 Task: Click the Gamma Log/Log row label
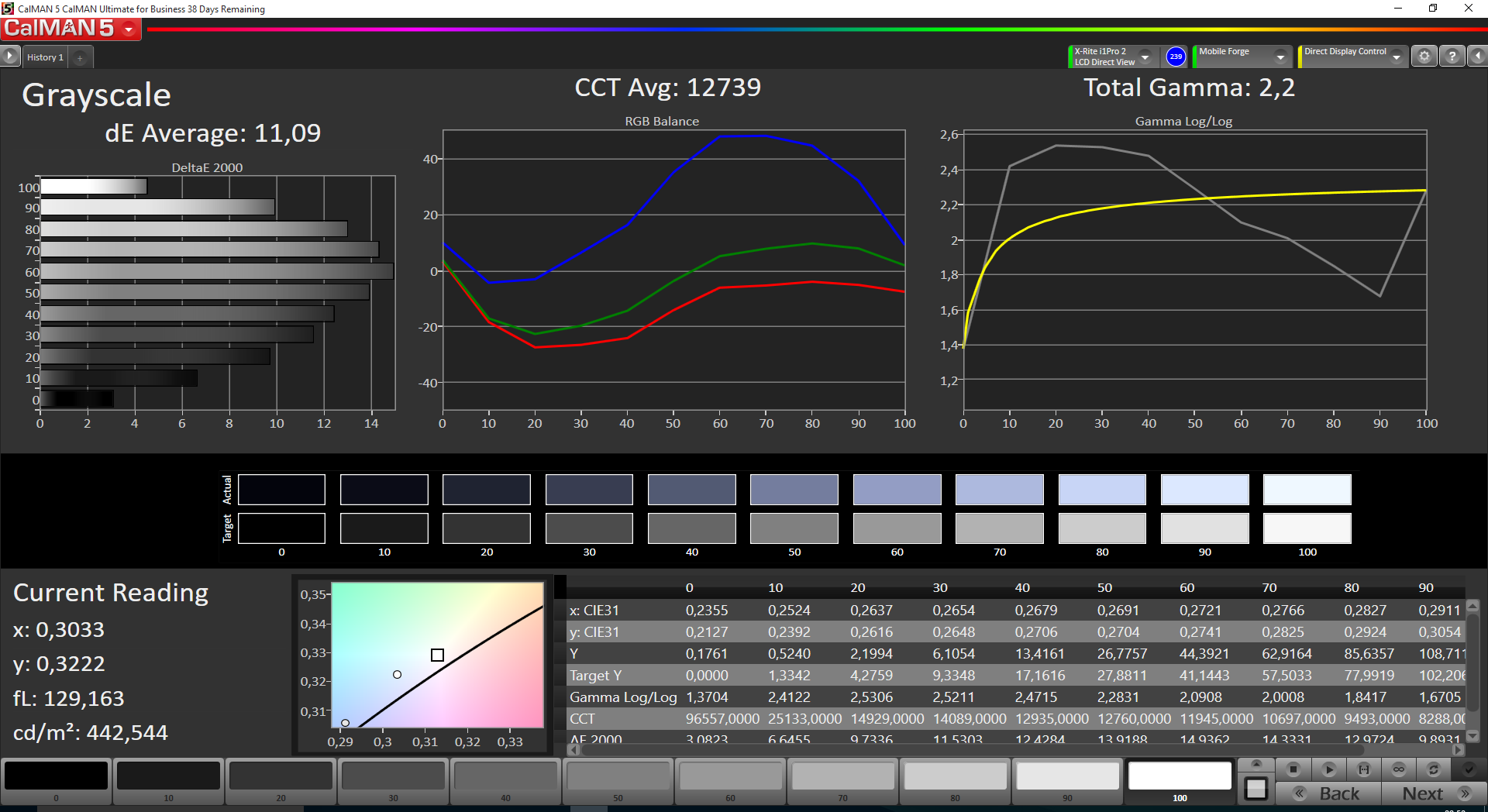[623, 697]
